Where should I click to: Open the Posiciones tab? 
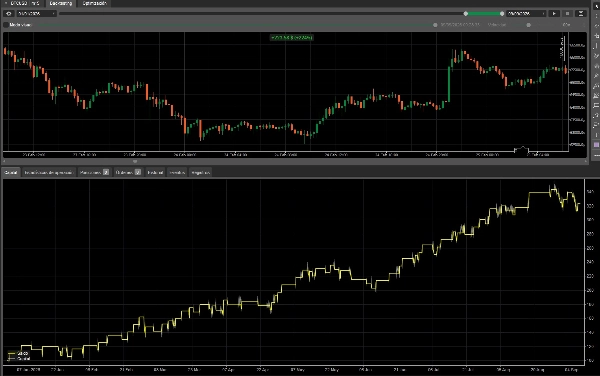[94, 173]
